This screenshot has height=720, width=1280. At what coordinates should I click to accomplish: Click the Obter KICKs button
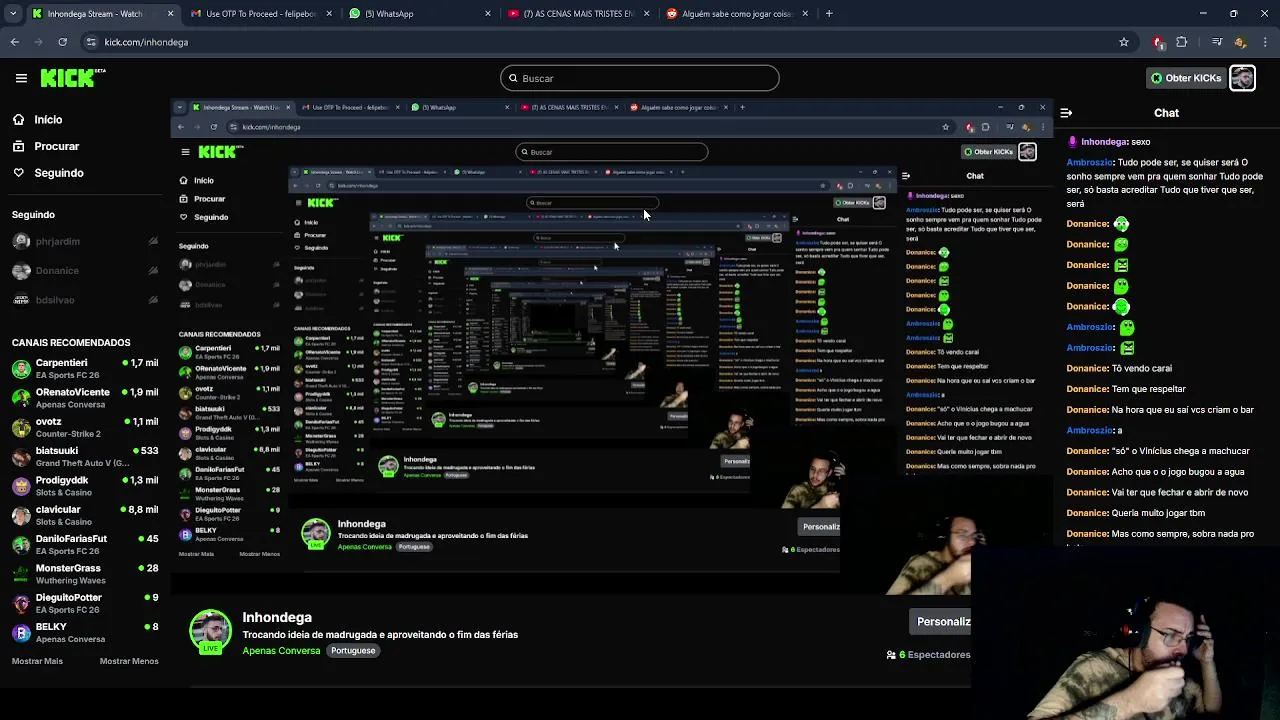click(x=1186, y=78)
